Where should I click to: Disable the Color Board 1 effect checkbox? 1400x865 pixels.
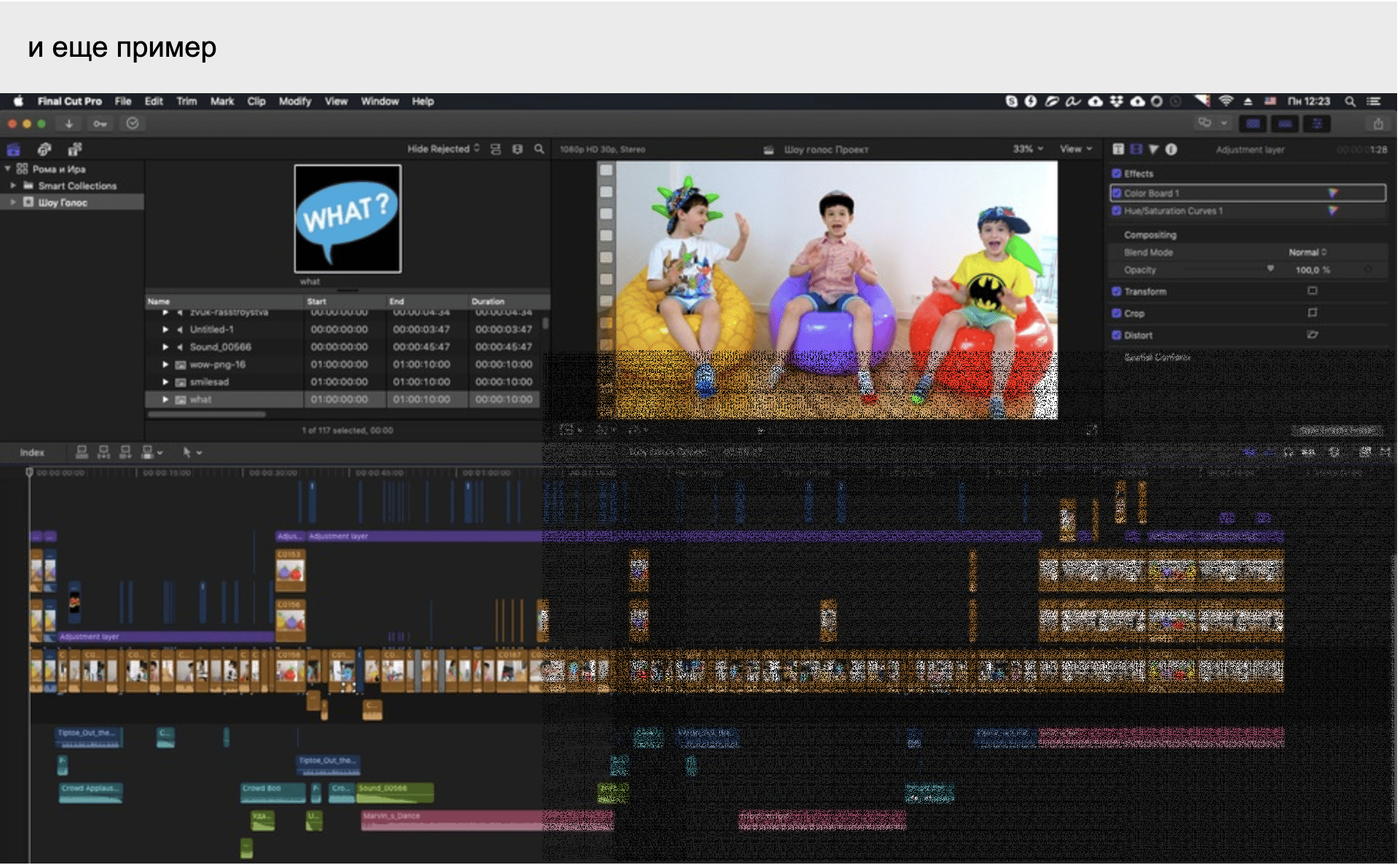pos(1117,194)
